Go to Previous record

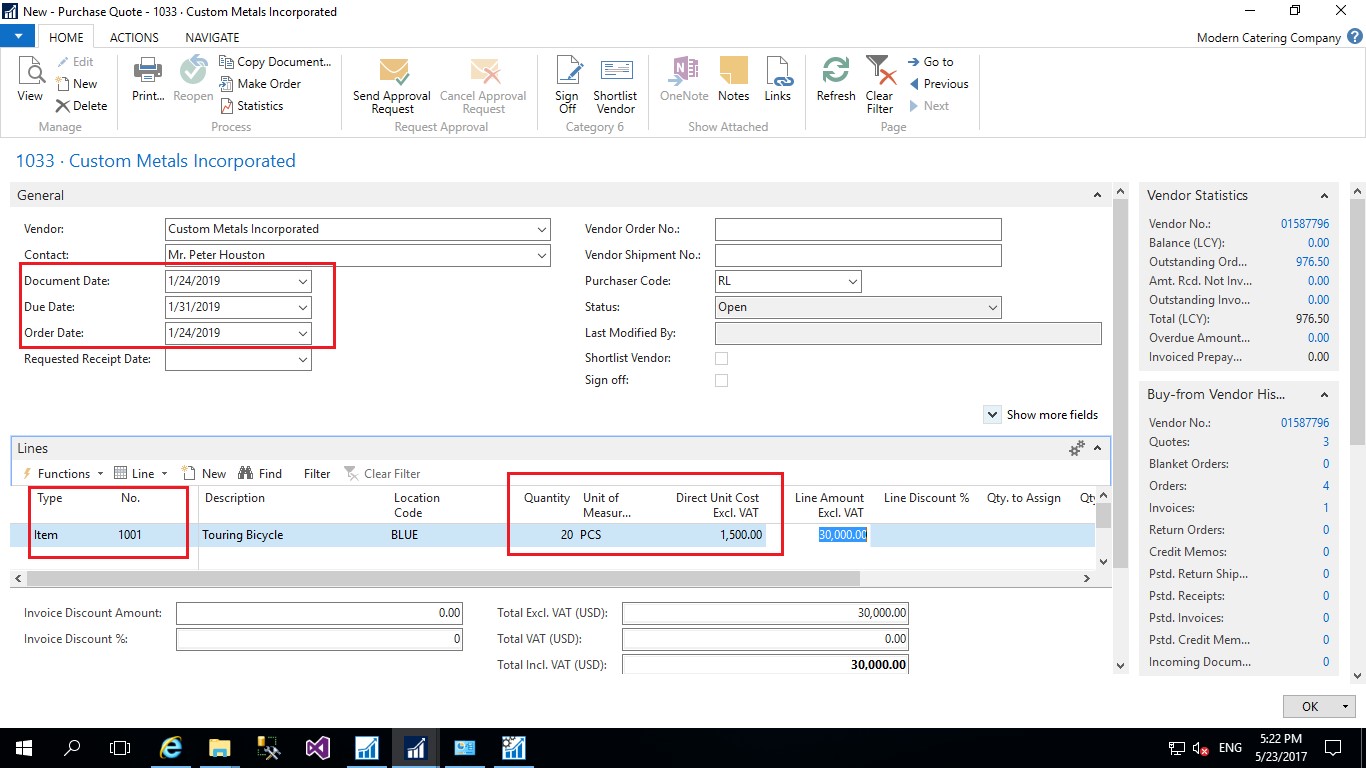pos(938,84)
